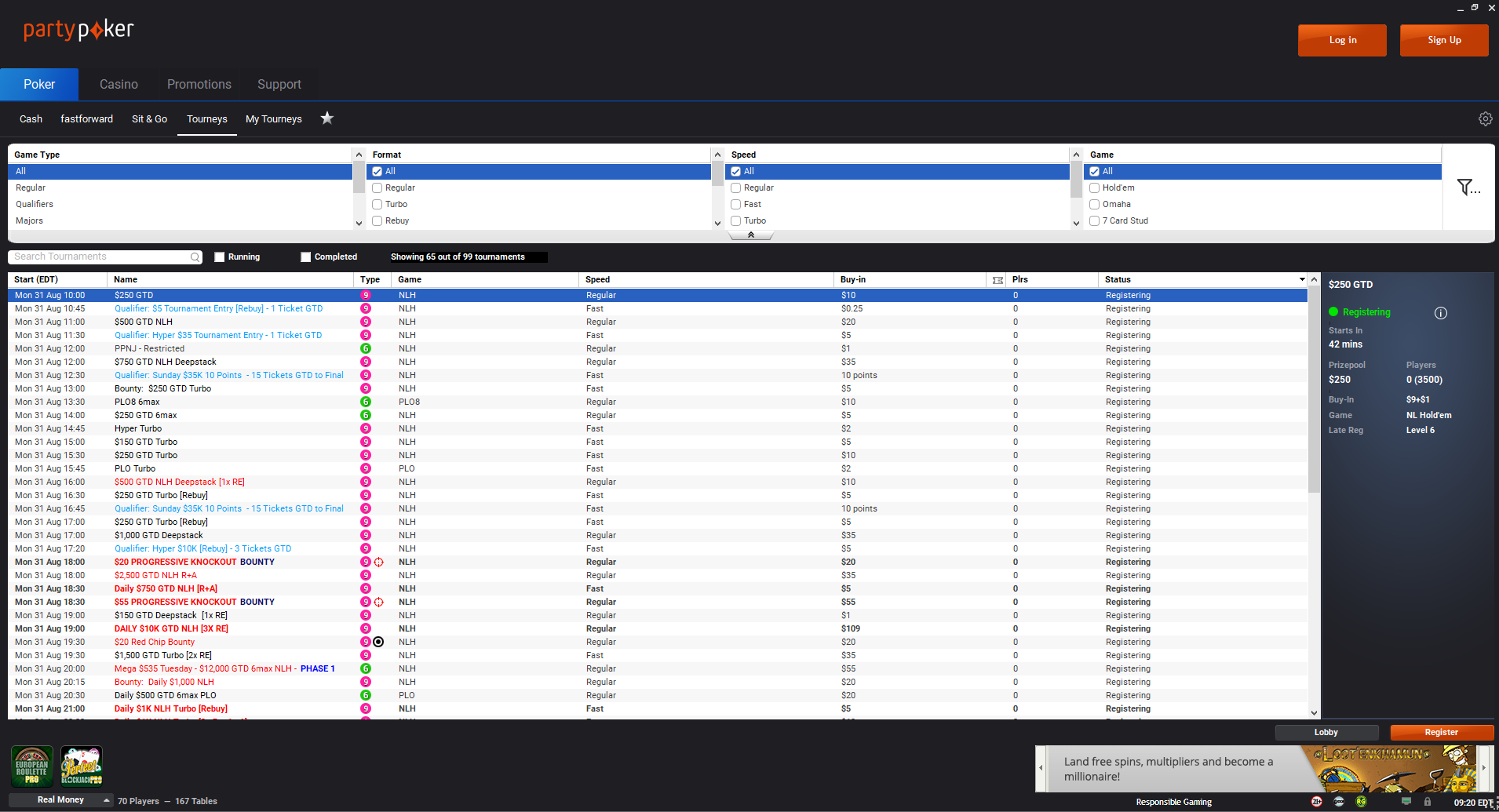Open the Real Money mode dropdown
This screenshot has height=812, width=1499.
pyautogui.click(x=61, y=800)
